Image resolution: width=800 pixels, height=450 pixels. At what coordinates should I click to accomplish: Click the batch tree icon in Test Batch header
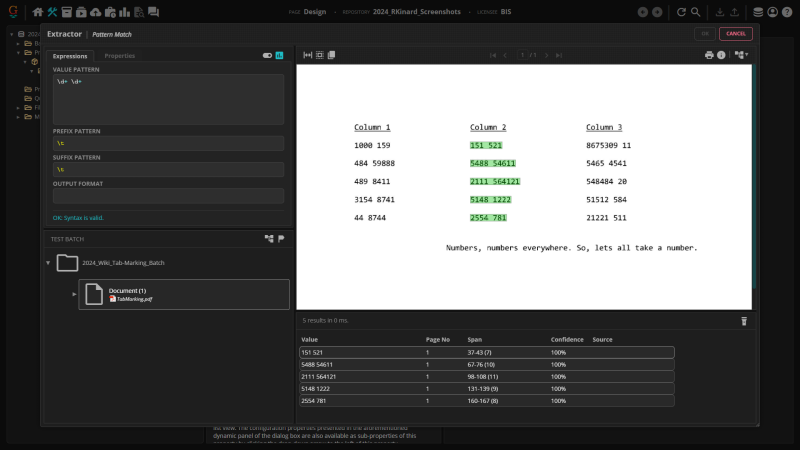(x=269, y=239)
